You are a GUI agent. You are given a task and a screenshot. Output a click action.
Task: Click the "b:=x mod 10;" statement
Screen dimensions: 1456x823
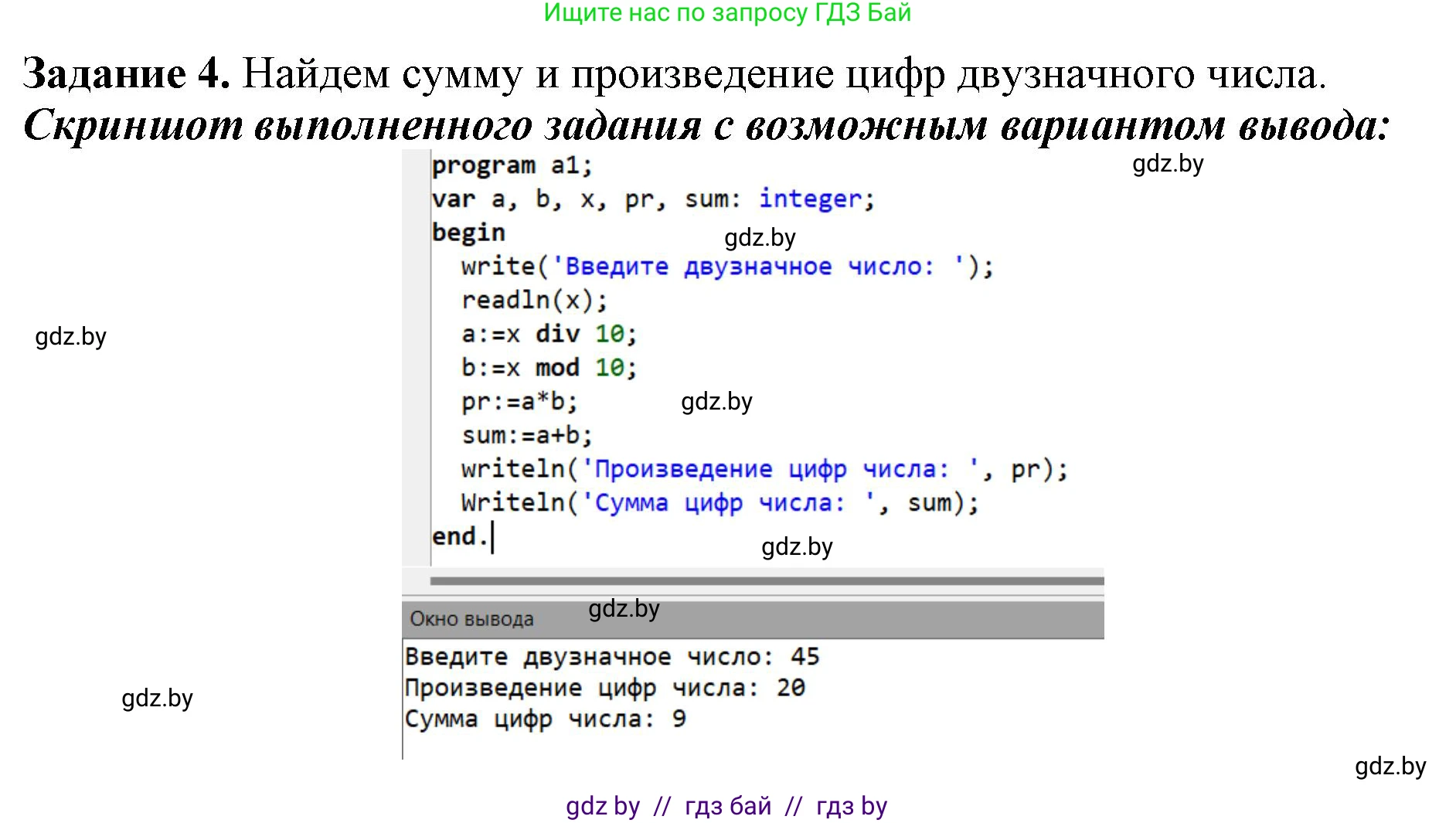pyautogui.click(x=549, y=368)
